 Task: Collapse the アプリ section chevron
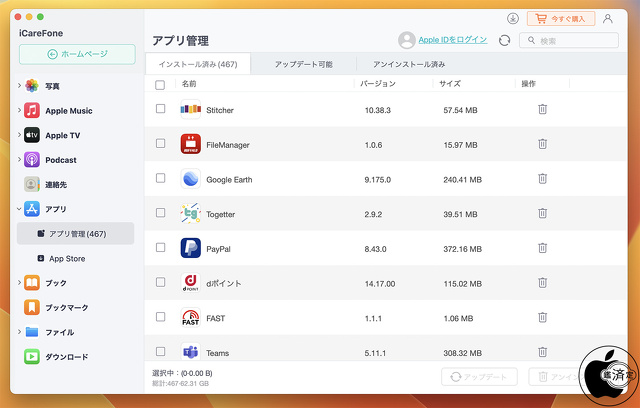[x=19, y=208]
